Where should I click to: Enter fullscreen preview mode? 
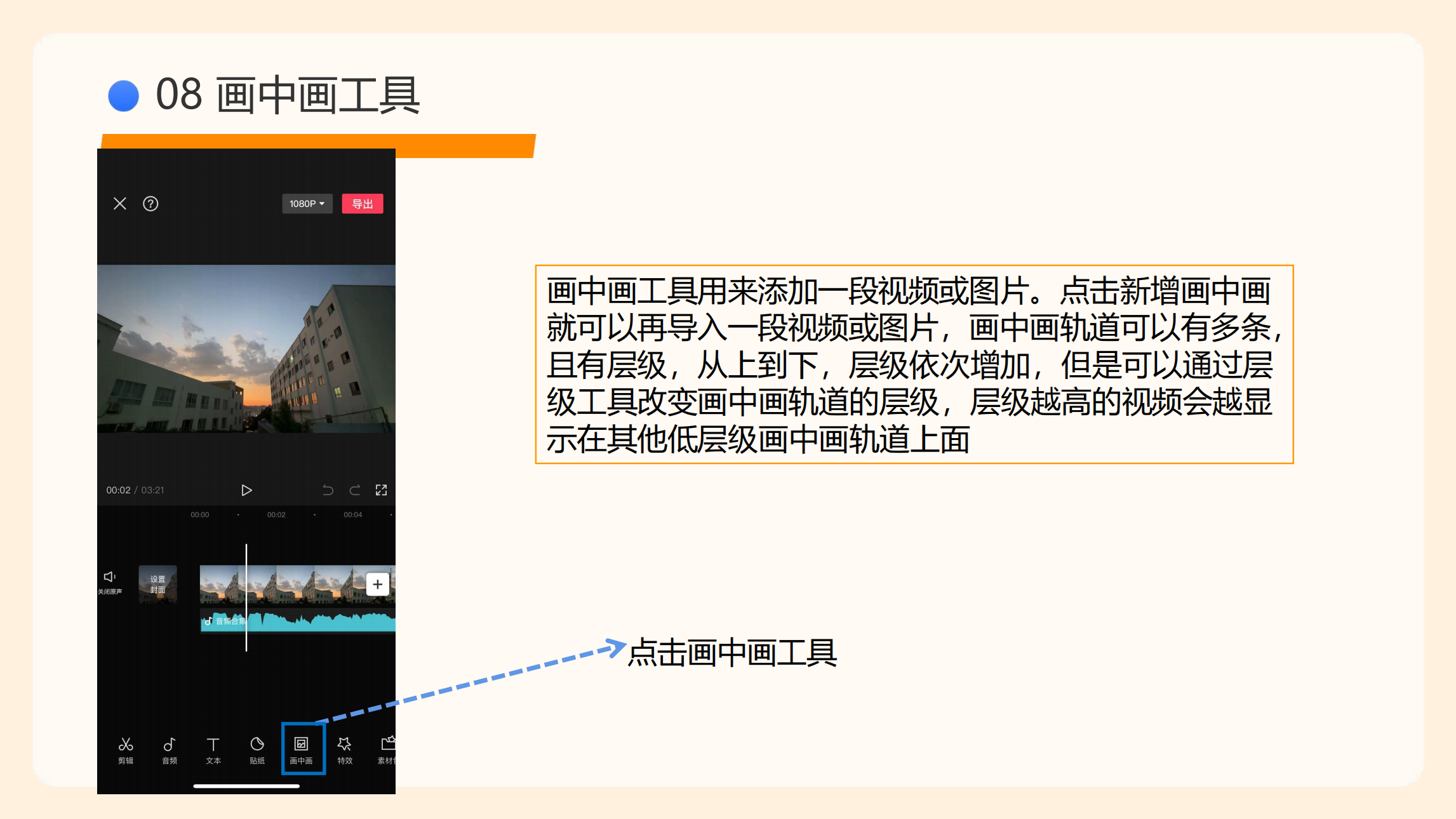click(x=381, y=490)
